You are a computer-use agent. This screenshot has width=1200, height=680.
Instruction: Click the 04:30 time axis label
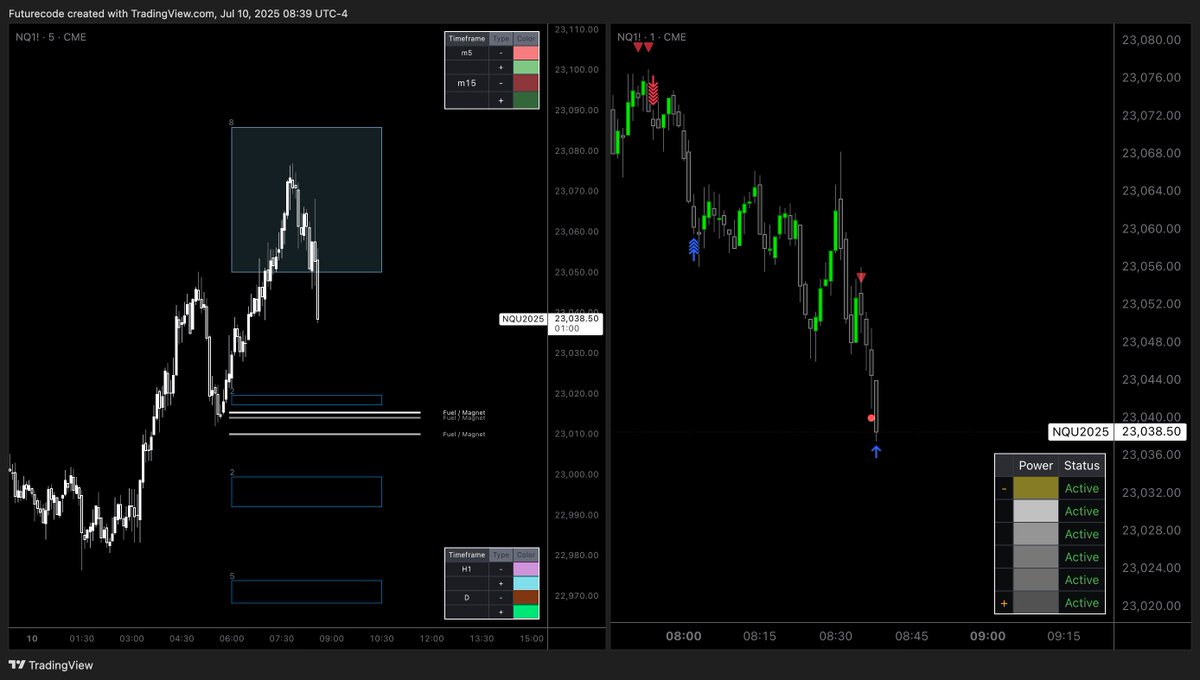click(x=181, y=638)
